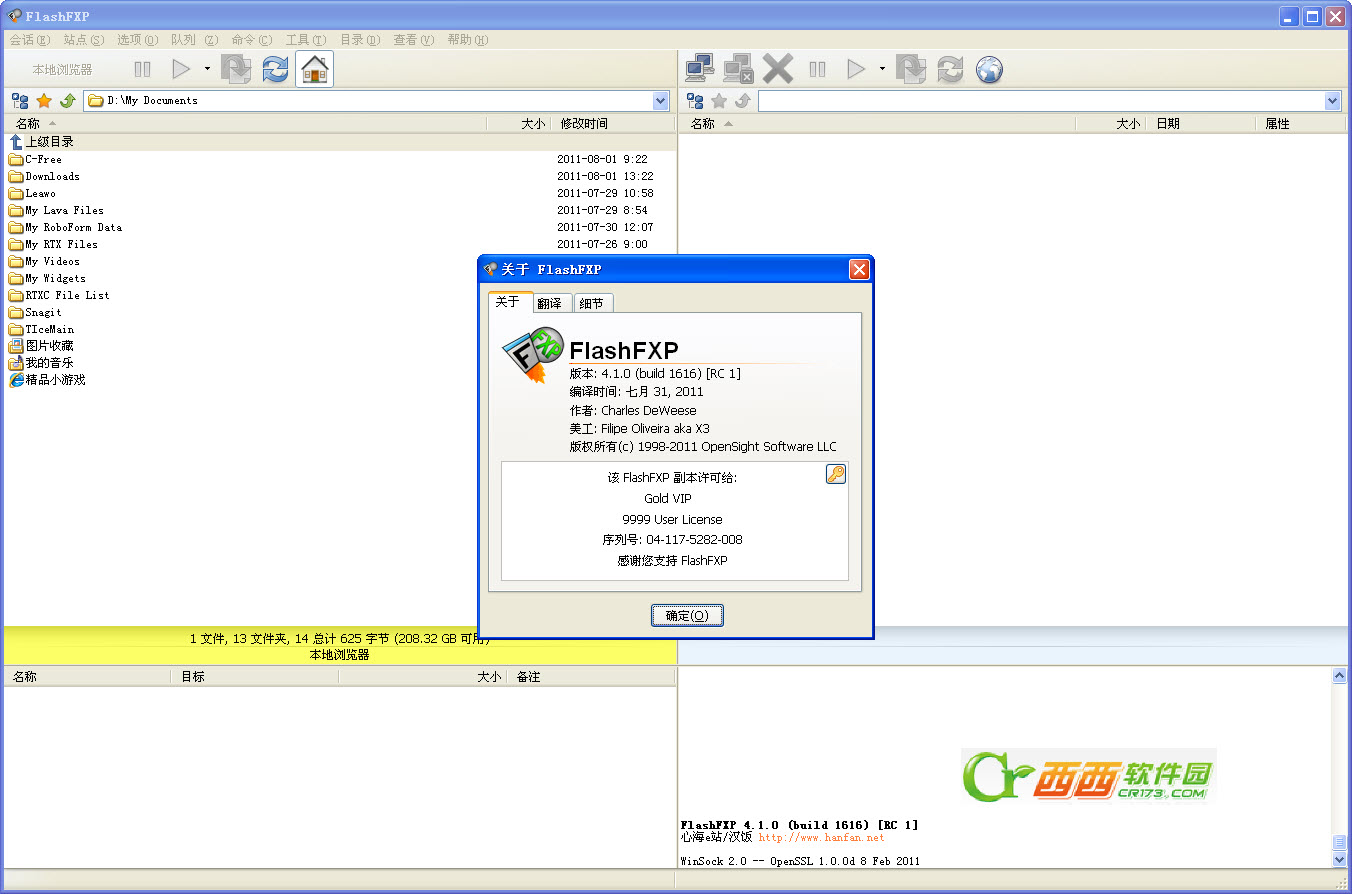Select the My Videos folder

[x=44, y=261]
